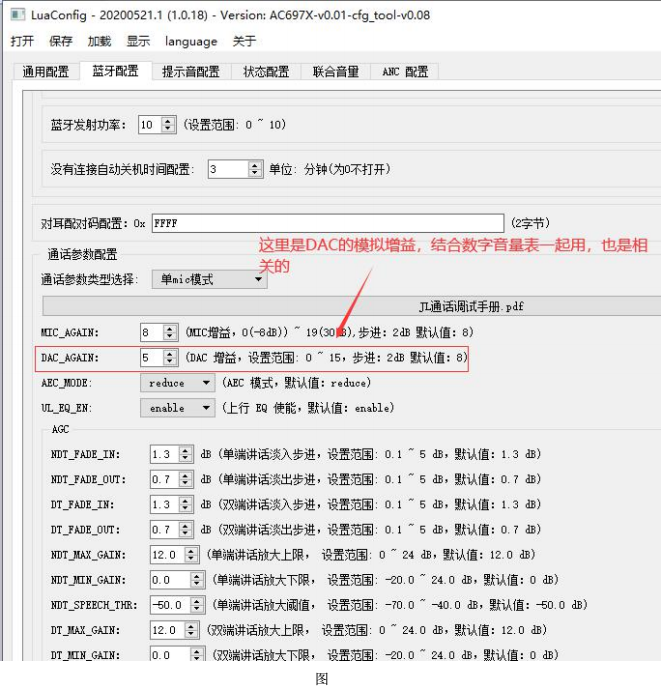Image resolution: width=661 pixels, height=686 pixels.
Task: Open the 通话参数类型选择 单mic模式 dropdown
Action: click(x=210, y=279)
